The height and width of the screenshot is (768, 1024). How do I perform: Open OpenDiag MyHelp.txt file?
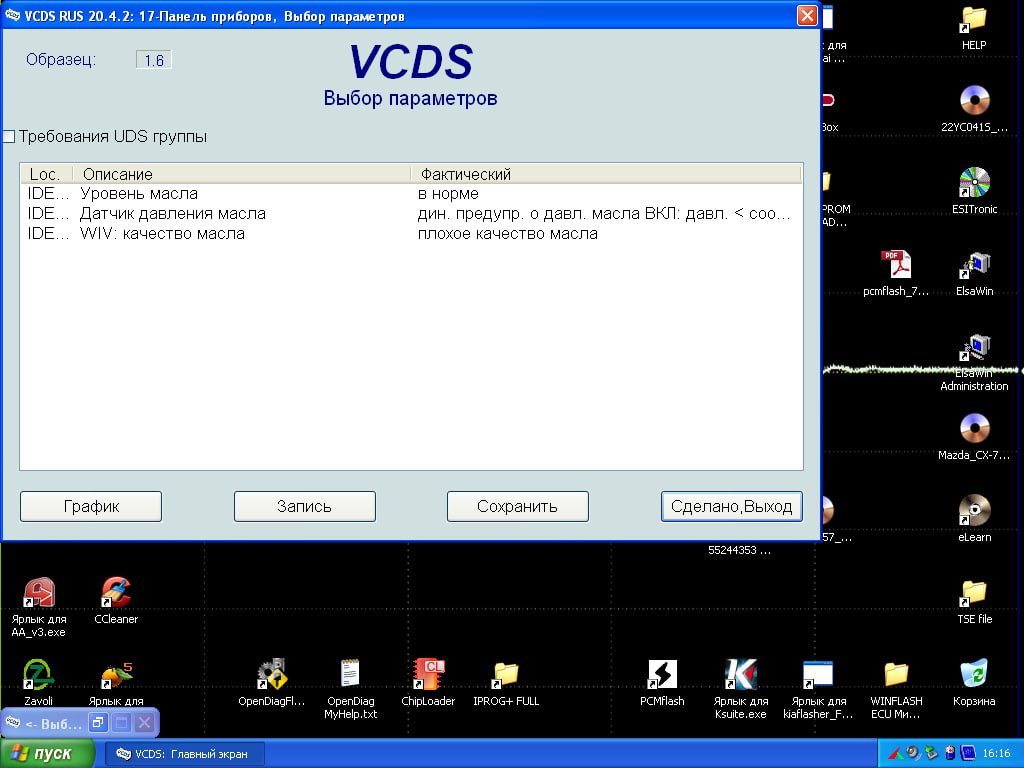click(x=351, y=689)
